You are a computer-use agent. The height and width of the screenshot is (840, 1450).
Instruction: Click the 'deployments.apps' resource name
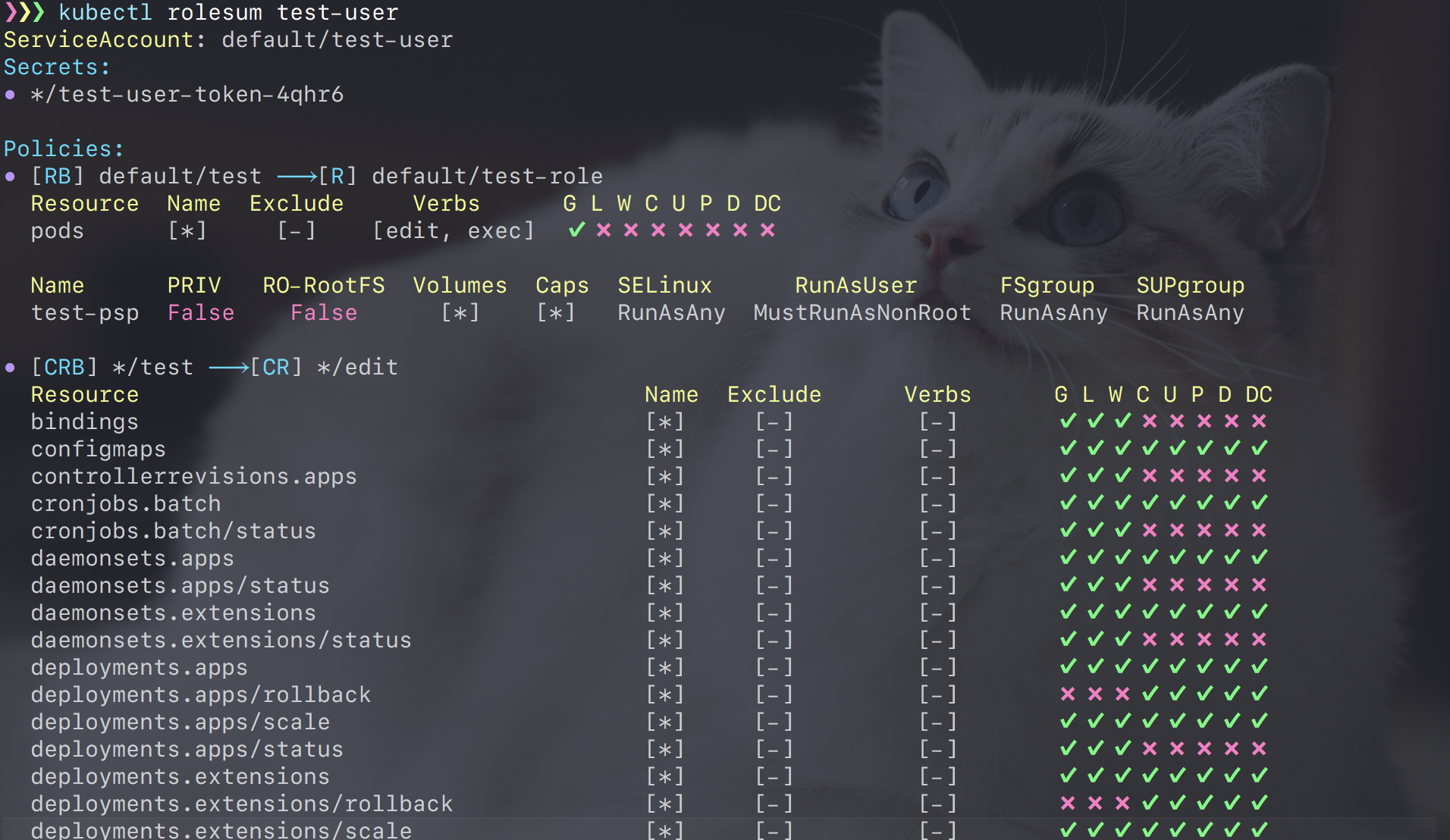pos(140,668)
